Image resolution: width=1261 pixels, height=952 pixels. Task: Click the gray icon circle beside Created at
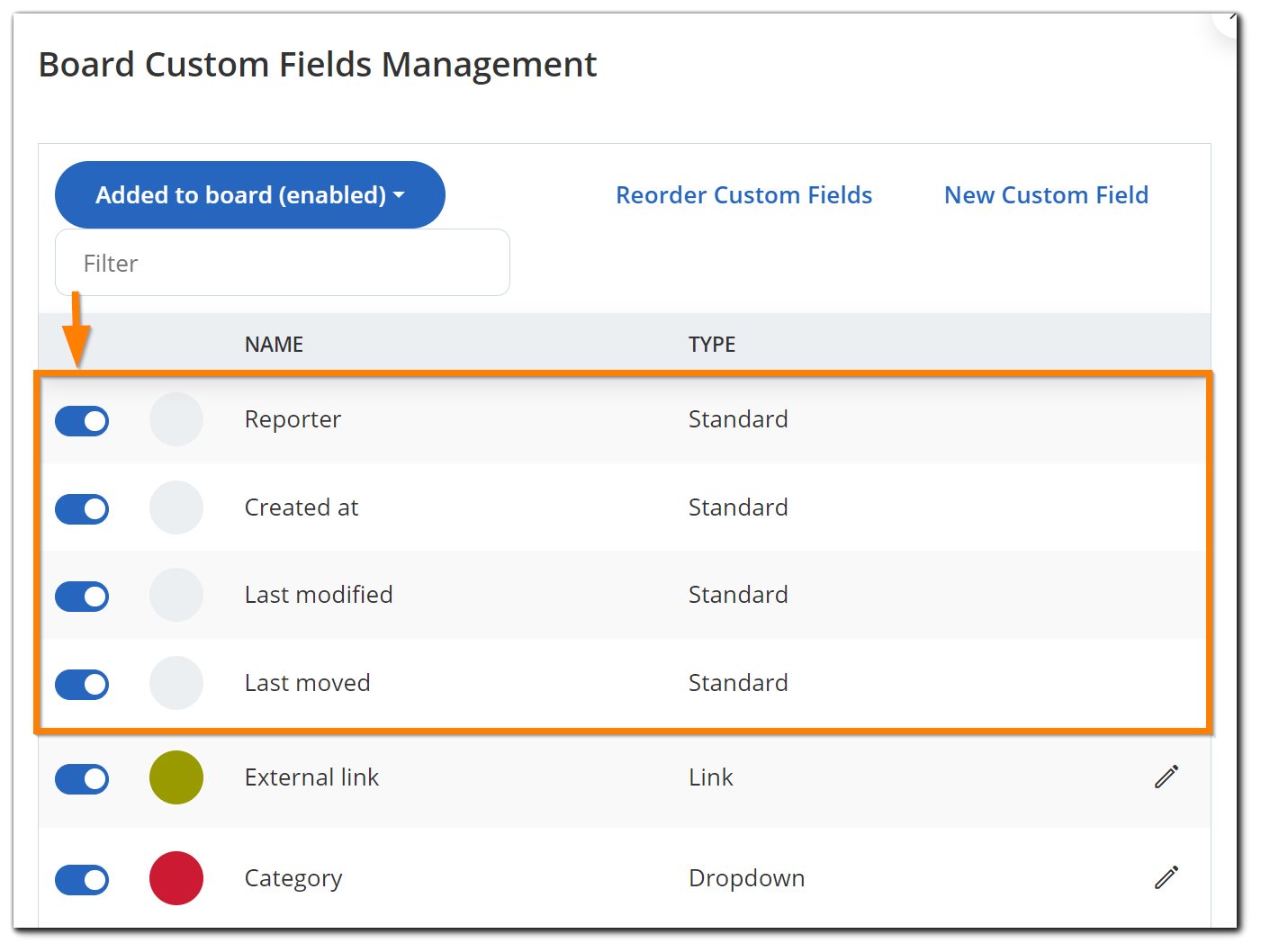tap(176, 507)
